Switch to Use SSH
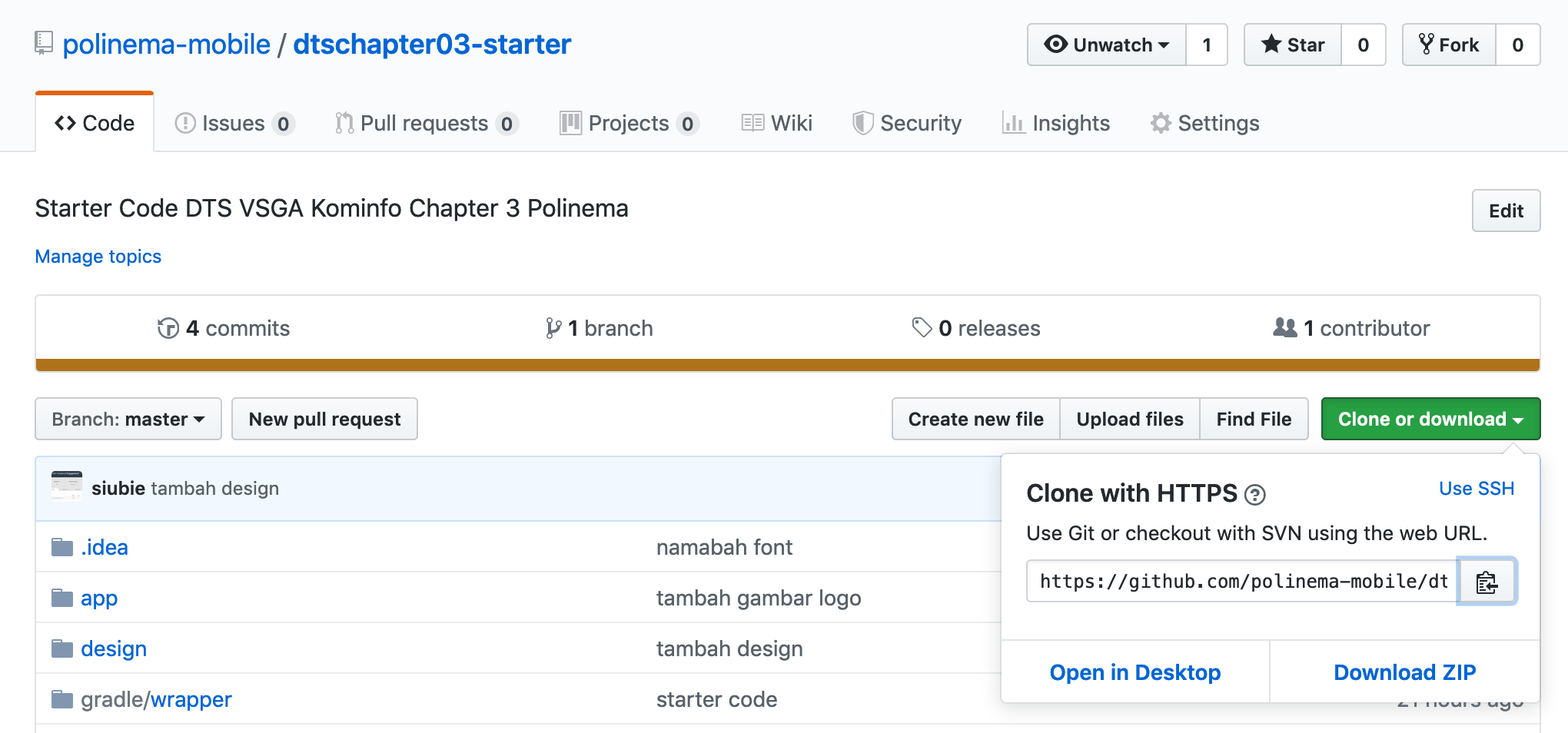Image resolution: width=1568 pixels, height=733 pixels. (x=1477, y=489)
